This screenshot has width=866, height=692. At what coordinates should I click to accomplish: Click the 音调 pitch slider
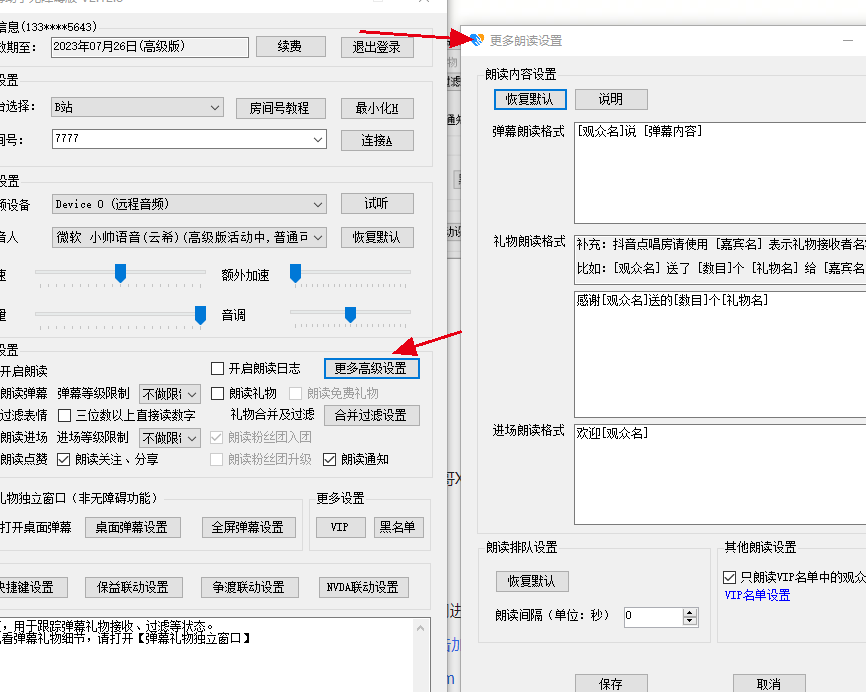(x=350, y=314)
